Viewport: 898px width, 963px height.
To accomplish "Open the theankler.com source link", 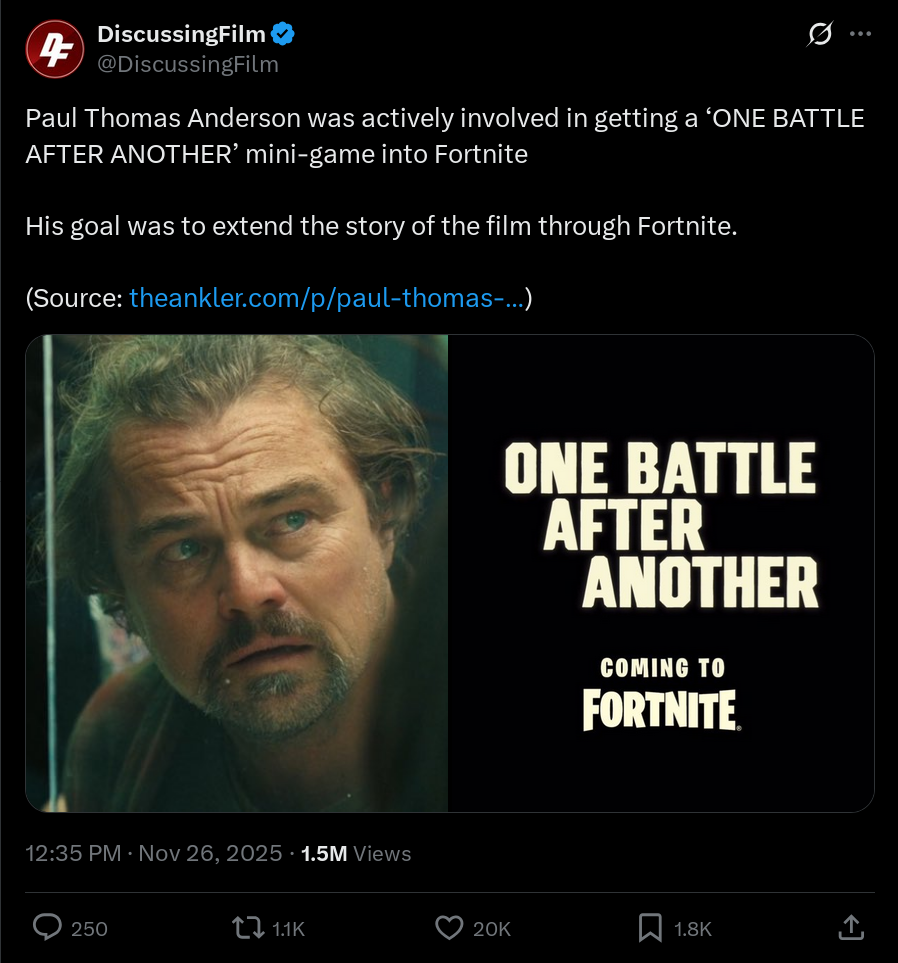I will [x=327, y=298].
